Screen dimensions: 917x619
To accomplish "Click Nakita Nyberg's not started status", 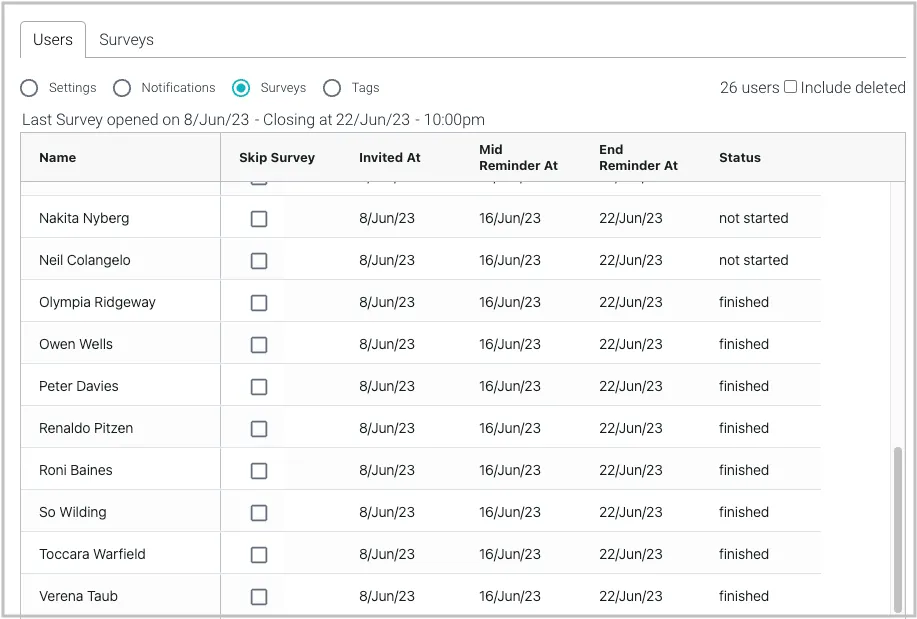I will [754, 218].
